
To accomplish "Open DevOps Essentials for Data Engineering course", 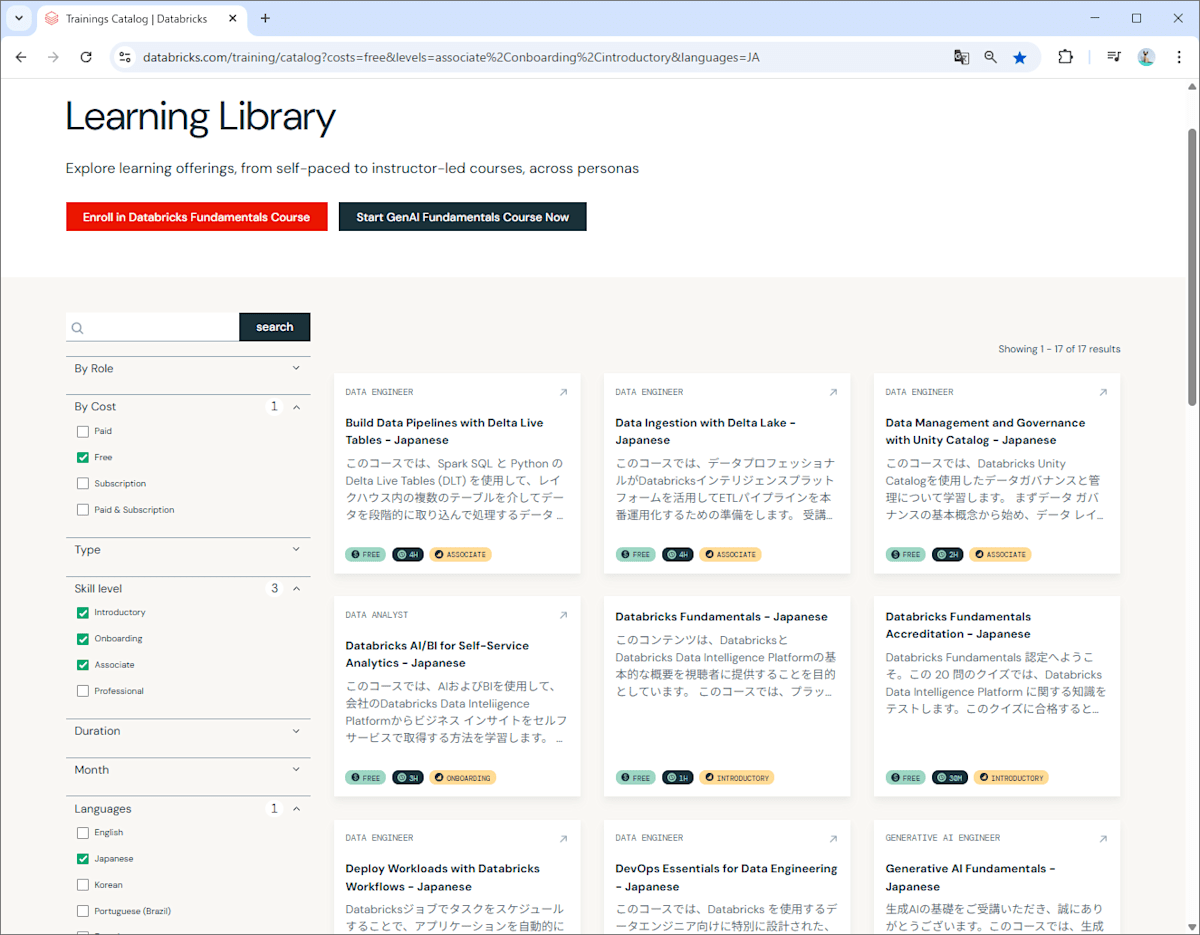I will tap(726, 877).
